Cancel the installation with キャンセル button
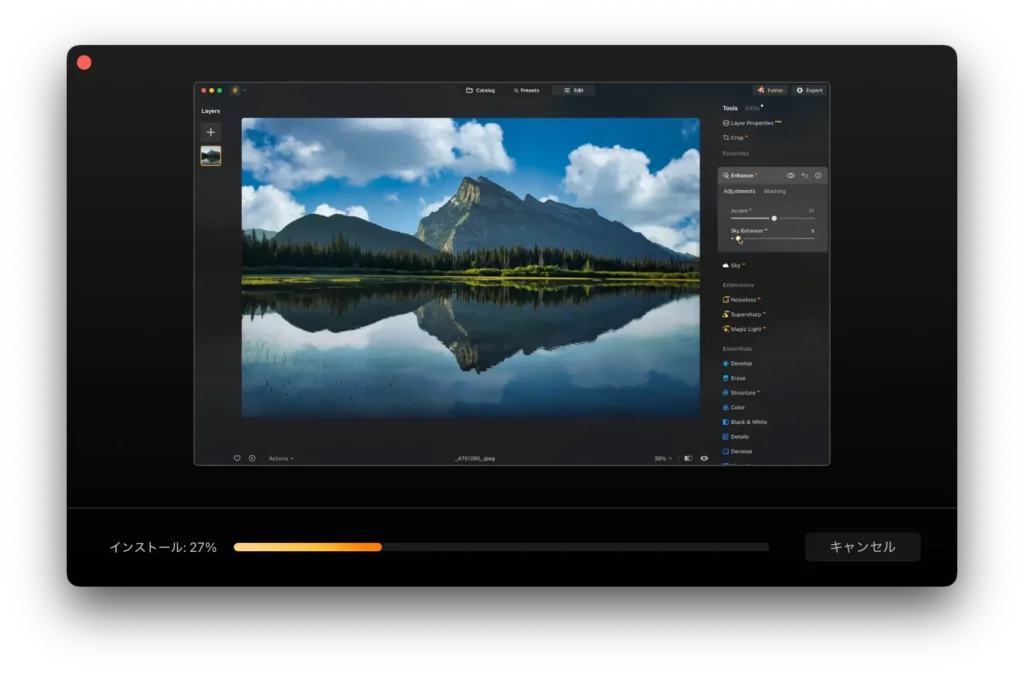The image size is (1024, 675). click(862, 547)
